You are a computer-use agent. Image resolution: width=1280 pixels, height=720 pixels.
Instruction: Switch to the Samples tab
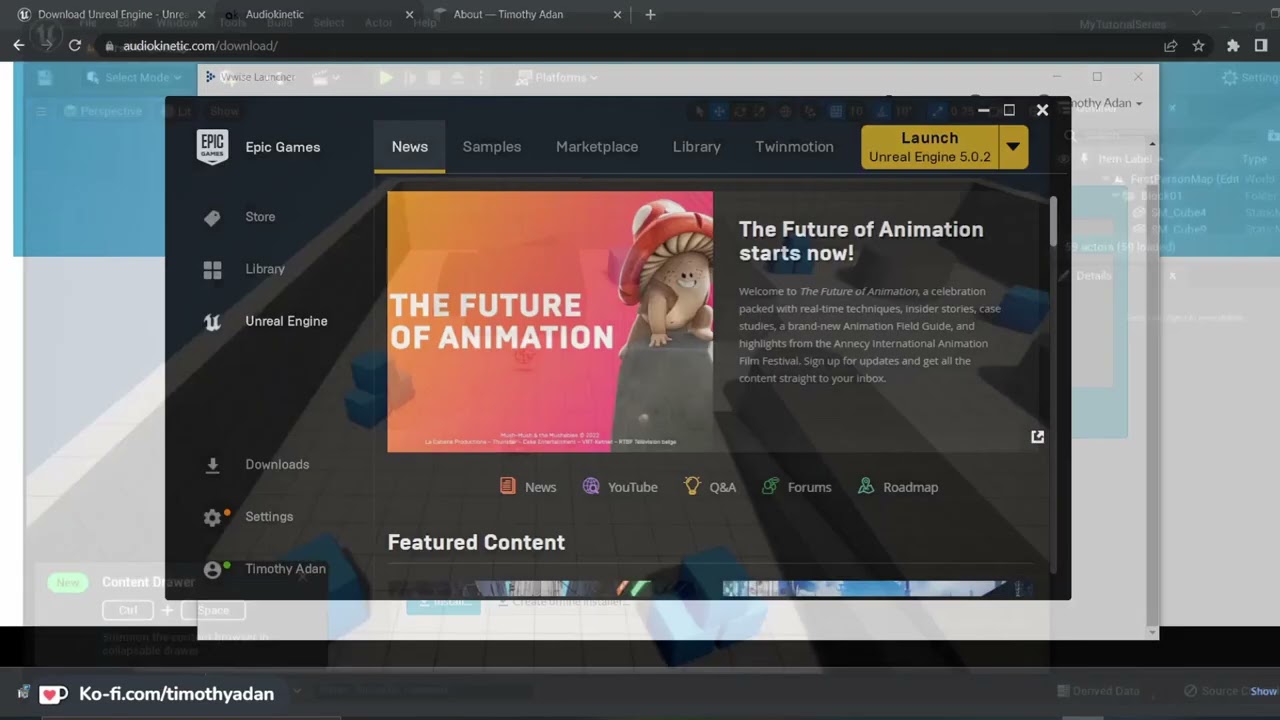(492, 147)
